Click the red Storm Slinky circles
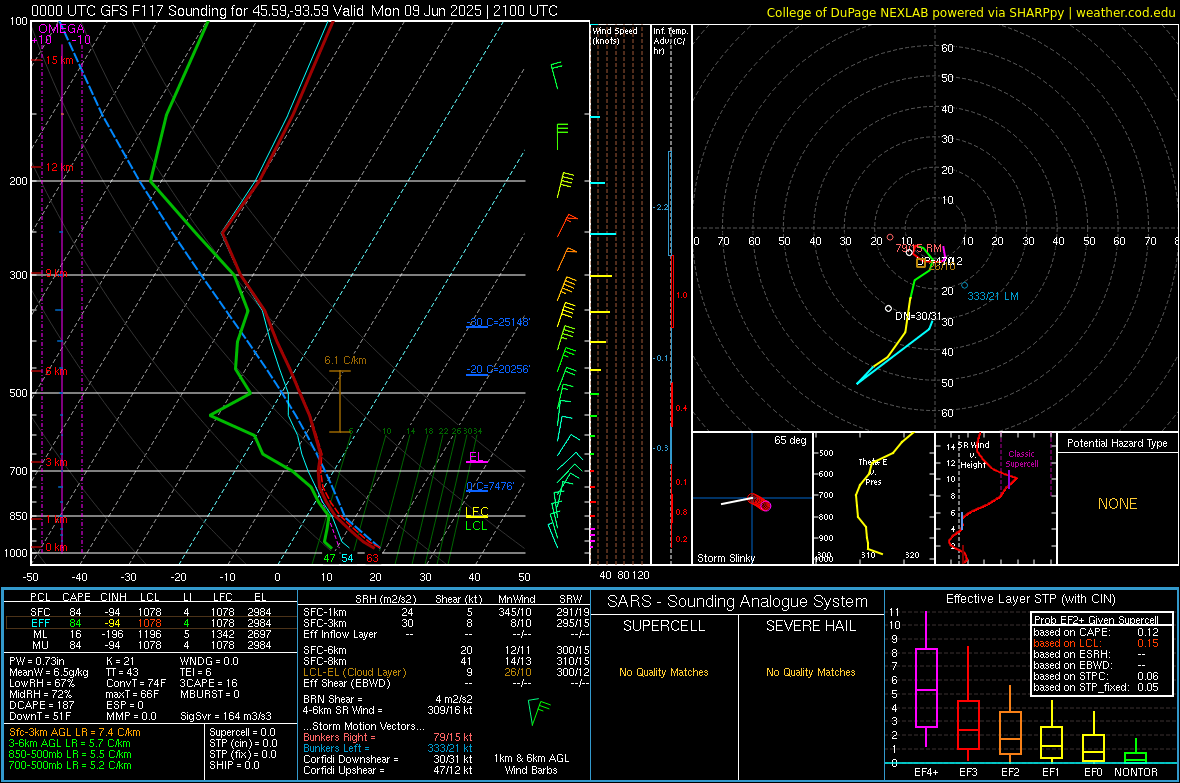 [x=761, y=502]
